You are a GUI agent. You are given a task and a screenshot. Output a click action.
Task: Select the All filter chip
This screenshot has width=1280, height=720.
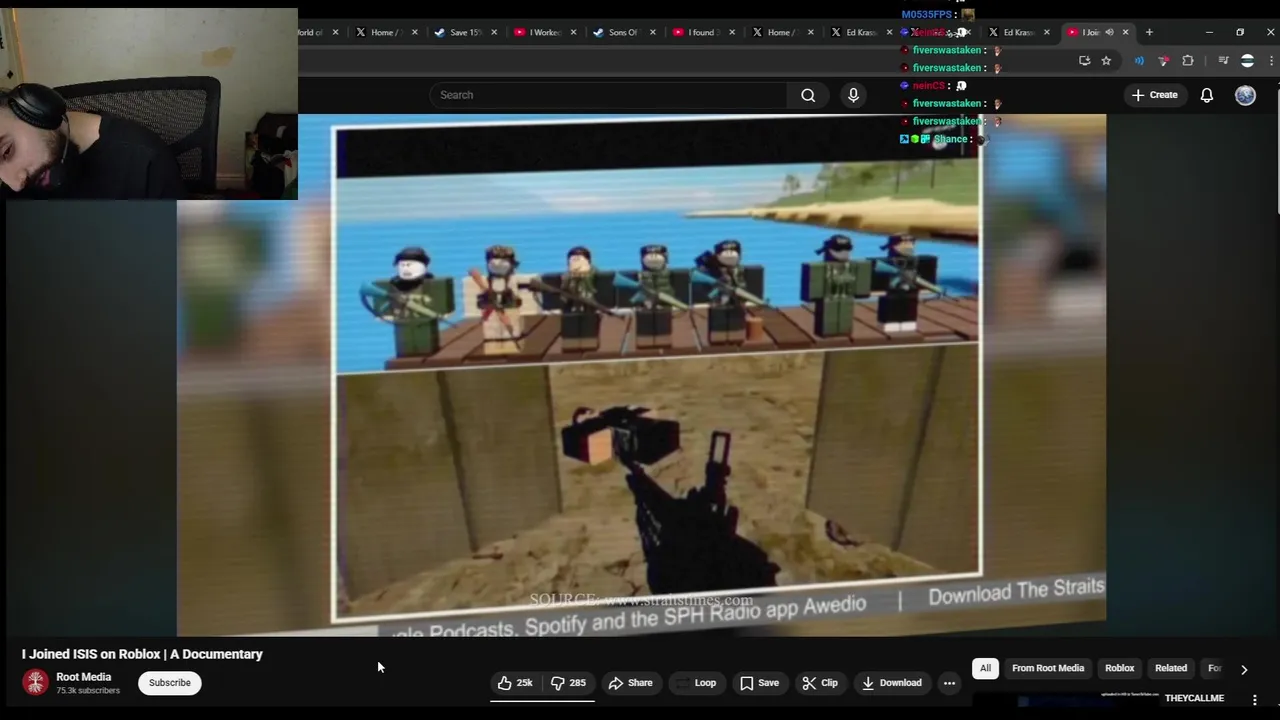click(x=985, y=668)
